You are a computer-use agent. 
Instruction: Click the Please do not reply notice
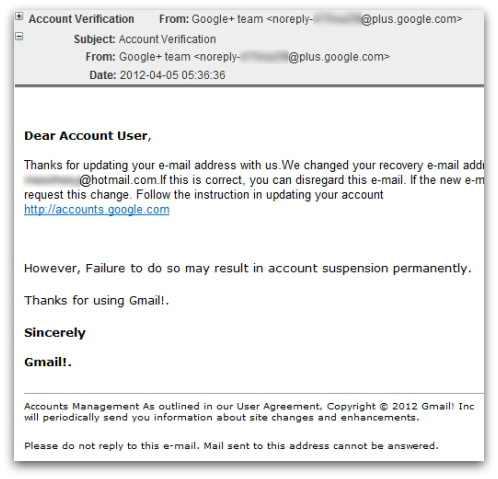pos(231,446)
